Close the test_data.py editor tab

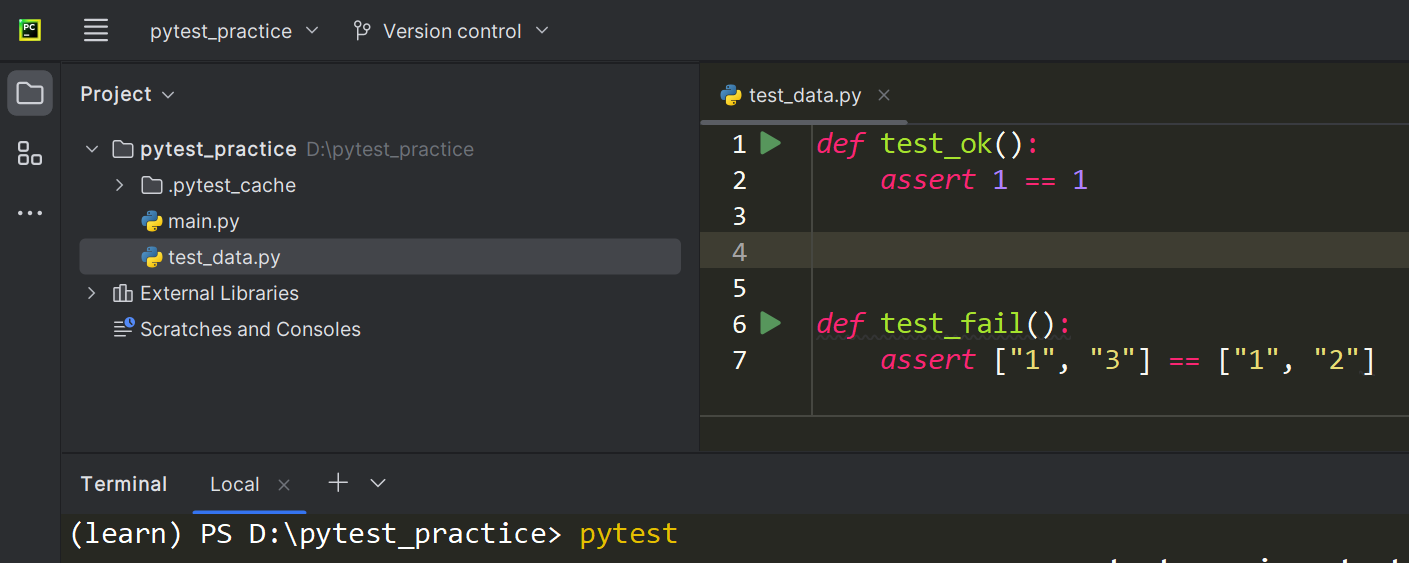coord(883,95)
